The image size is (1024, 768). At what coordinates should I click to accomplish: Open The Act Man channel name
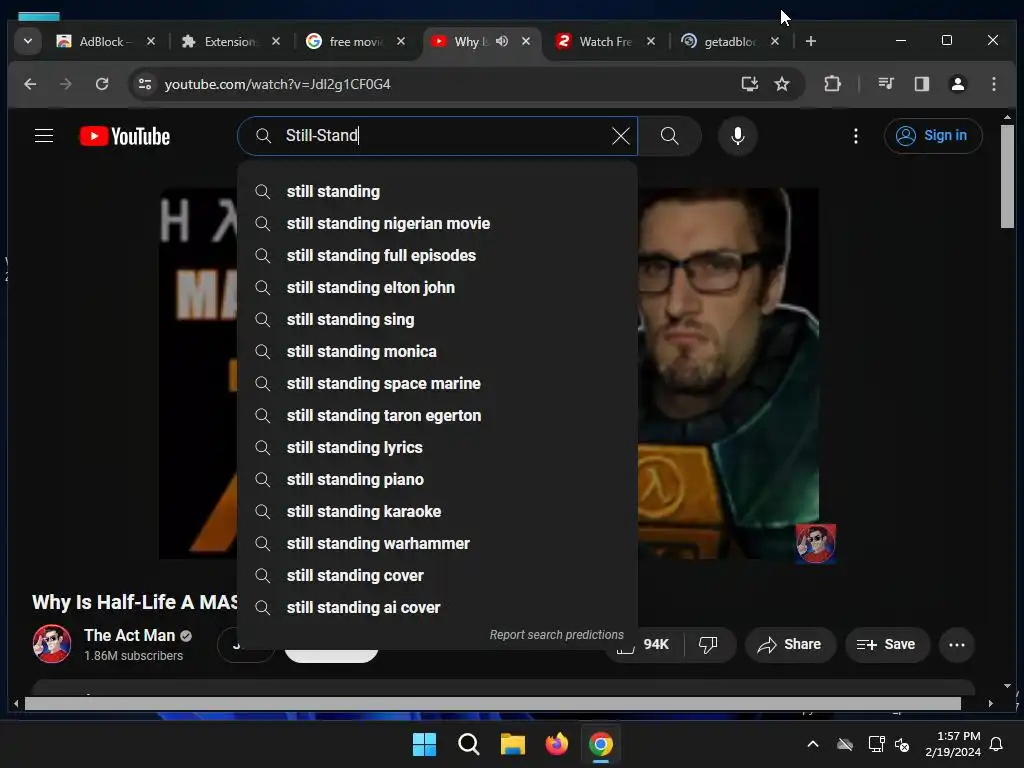[129, 635]
